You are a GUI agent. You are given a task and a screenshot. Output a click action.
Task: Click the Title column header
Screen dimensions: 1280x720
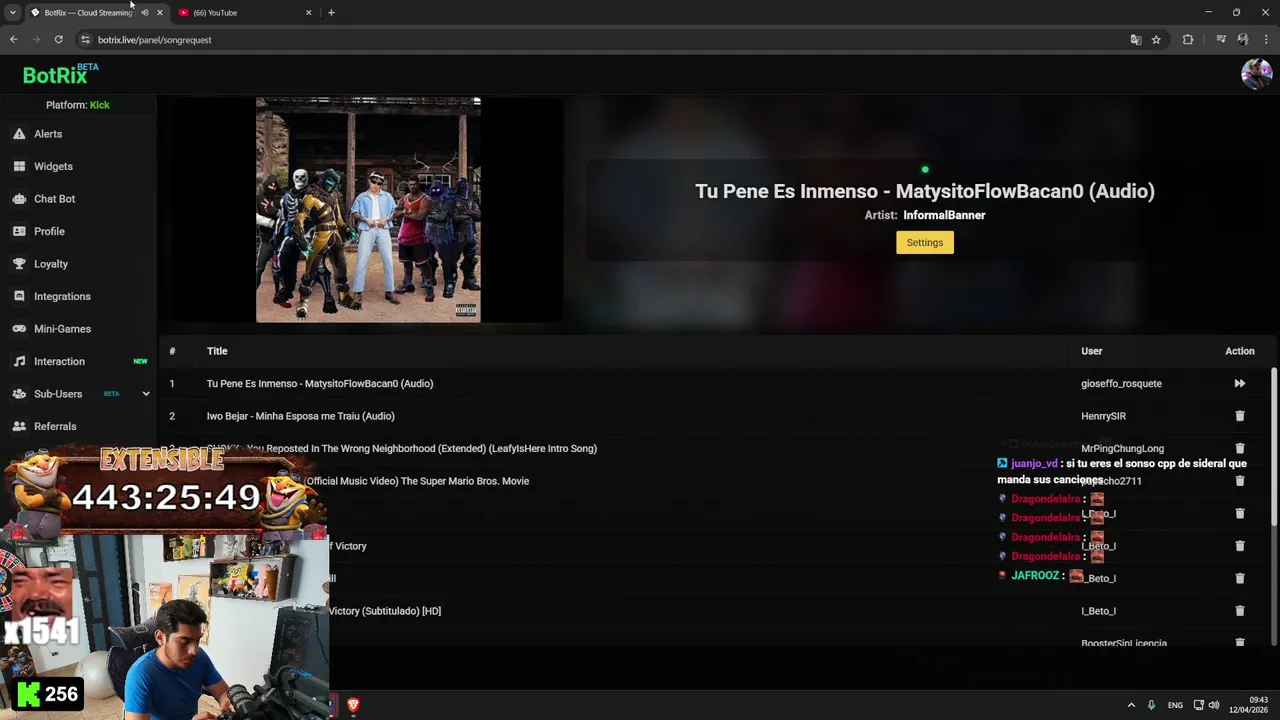point(217,351)
